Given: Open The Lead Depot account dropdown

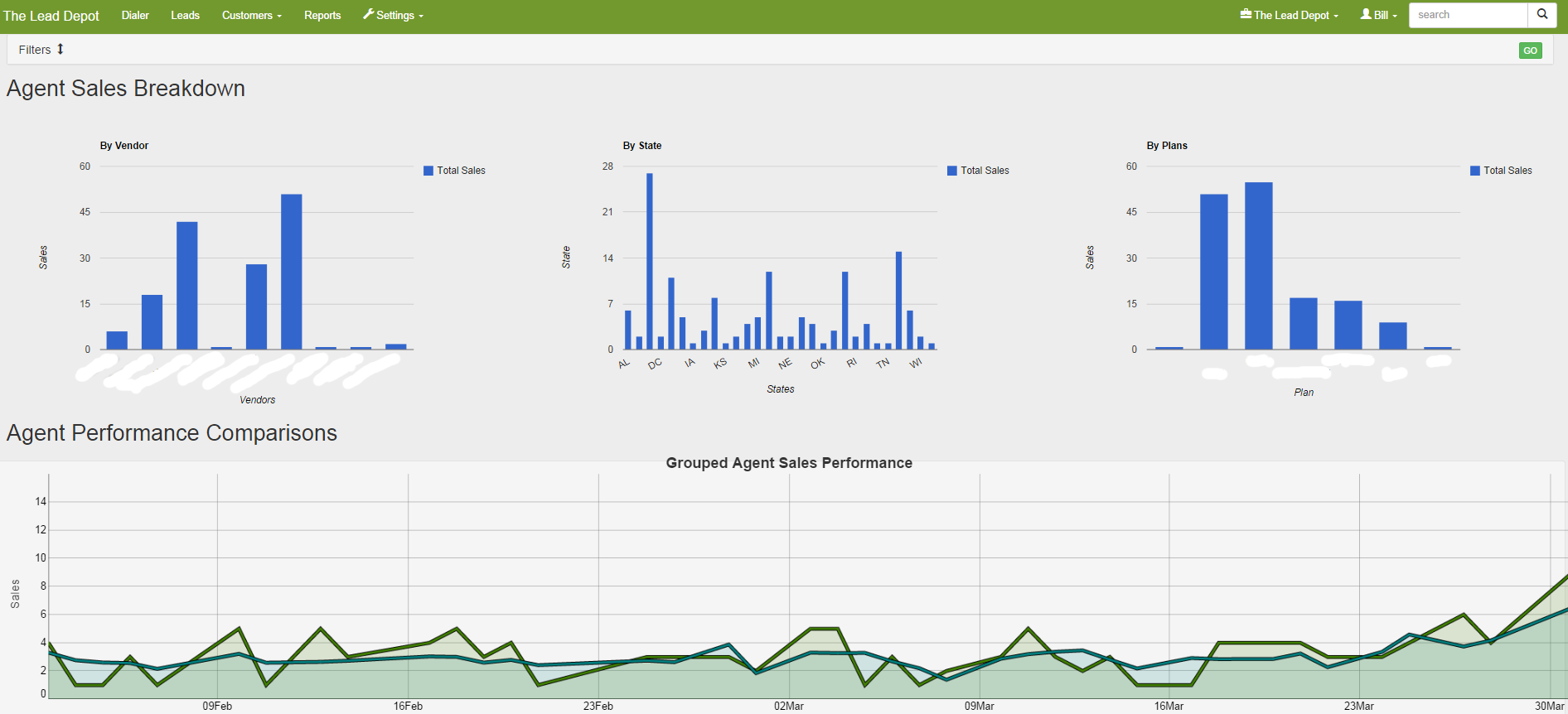Looking at the screenshot, I should pyautogui.click(x=1290, y=16).
